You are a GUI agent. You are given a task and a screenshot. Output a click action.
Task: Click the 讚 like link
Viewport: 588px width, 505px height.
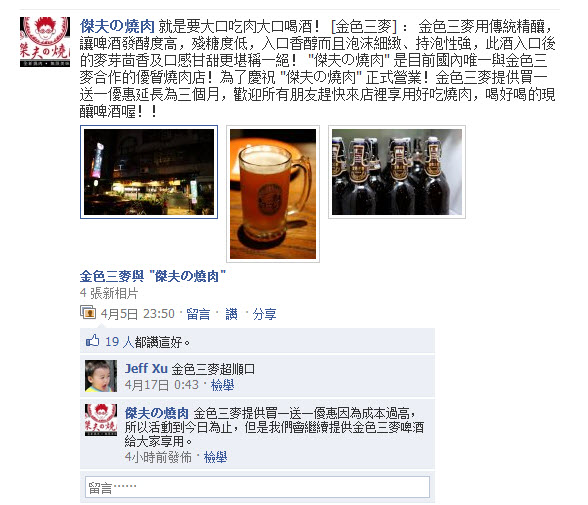[231, 314]
